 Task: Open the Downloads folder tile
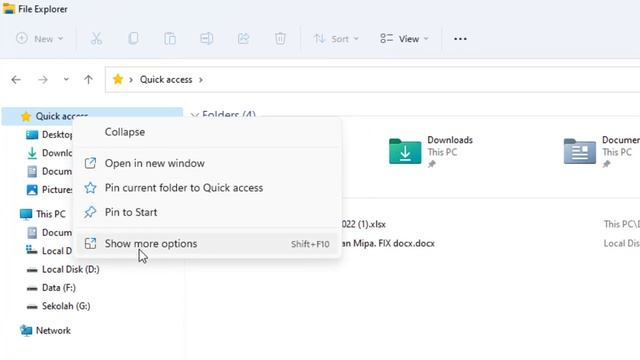point(431,151)
